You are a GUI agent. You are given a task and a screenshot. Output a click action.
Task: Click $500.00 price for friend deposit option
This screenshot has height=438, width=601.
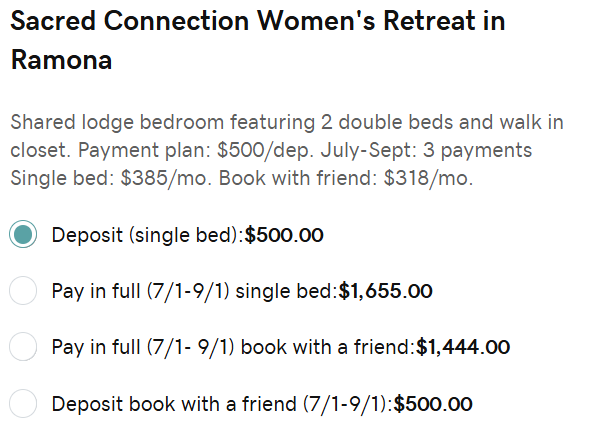433,404
